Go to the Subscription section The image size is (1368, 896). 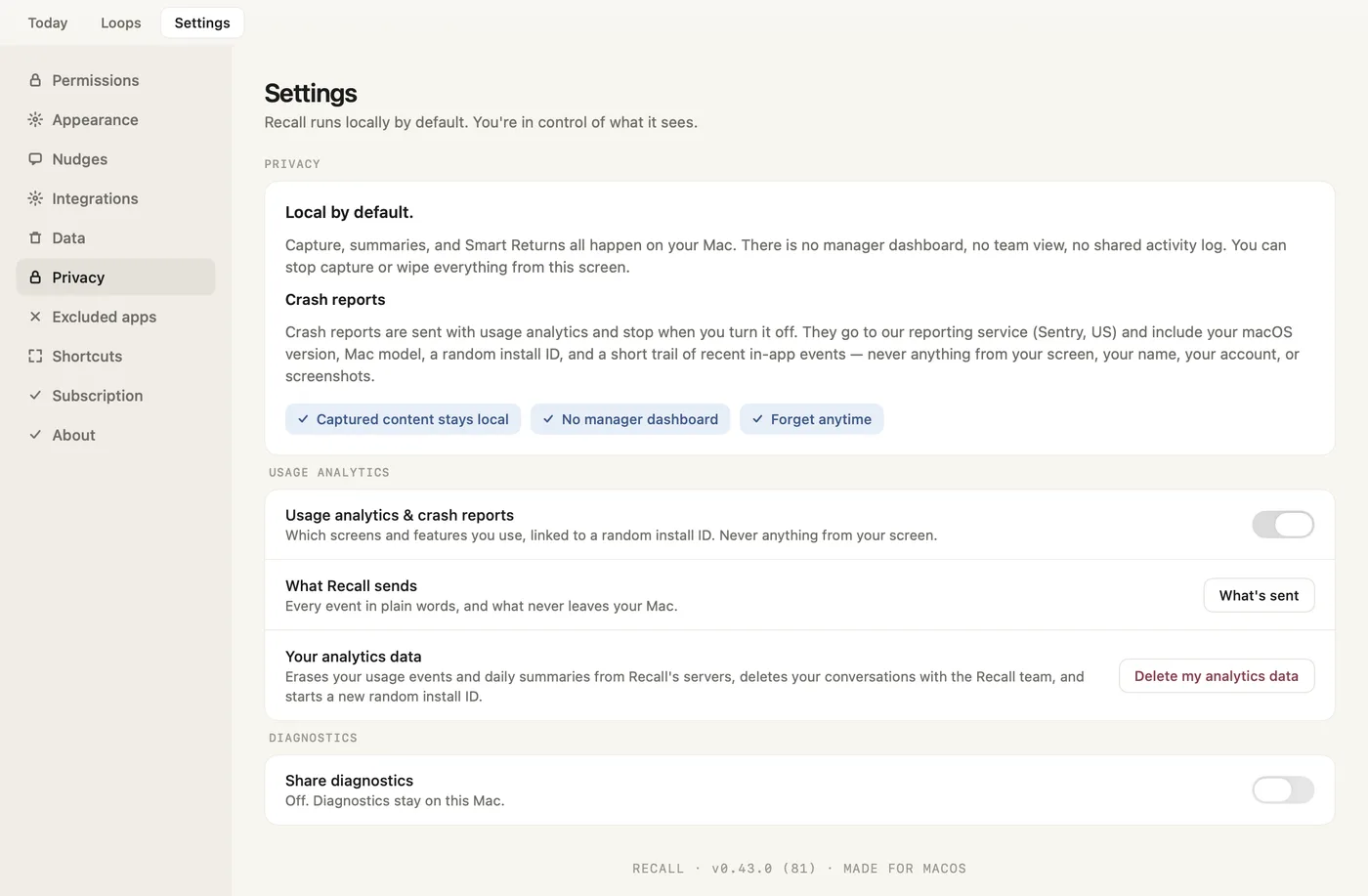click(115, 395)
